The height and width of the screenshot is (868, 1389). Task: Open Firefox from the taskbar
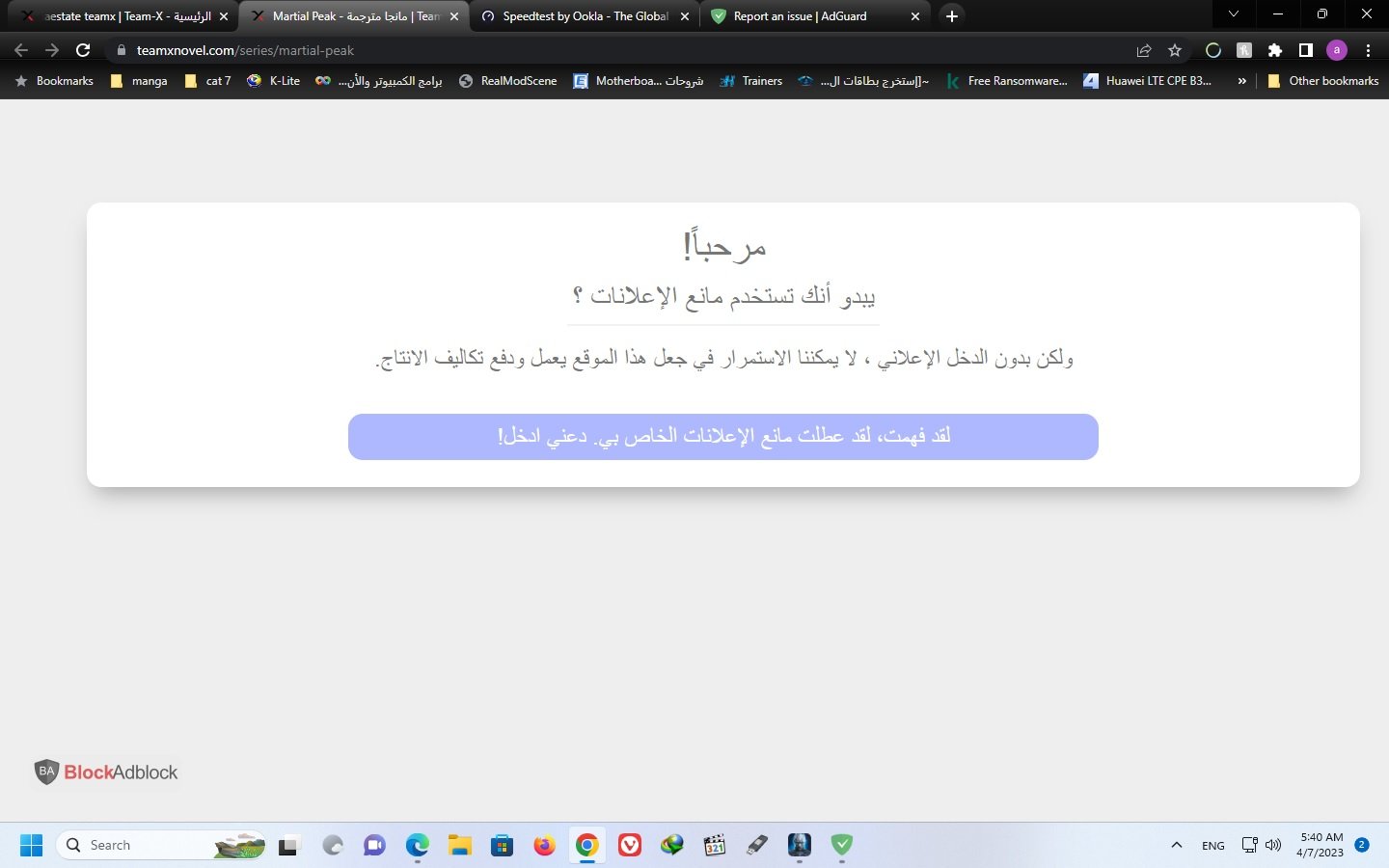(545, 846)
